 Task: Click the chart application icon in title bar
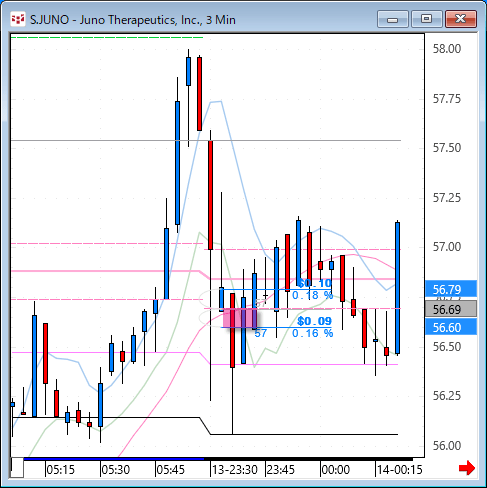(18, 19)
